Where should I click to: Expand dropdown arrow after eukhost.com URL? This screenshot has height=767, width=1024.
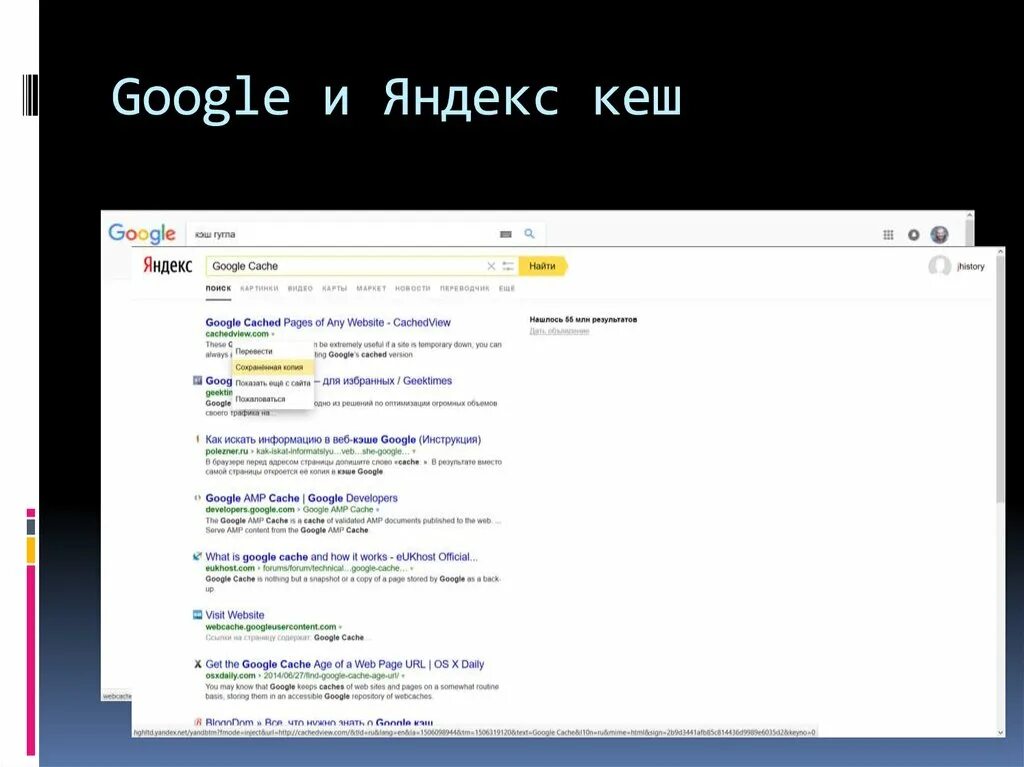[411, 568]
